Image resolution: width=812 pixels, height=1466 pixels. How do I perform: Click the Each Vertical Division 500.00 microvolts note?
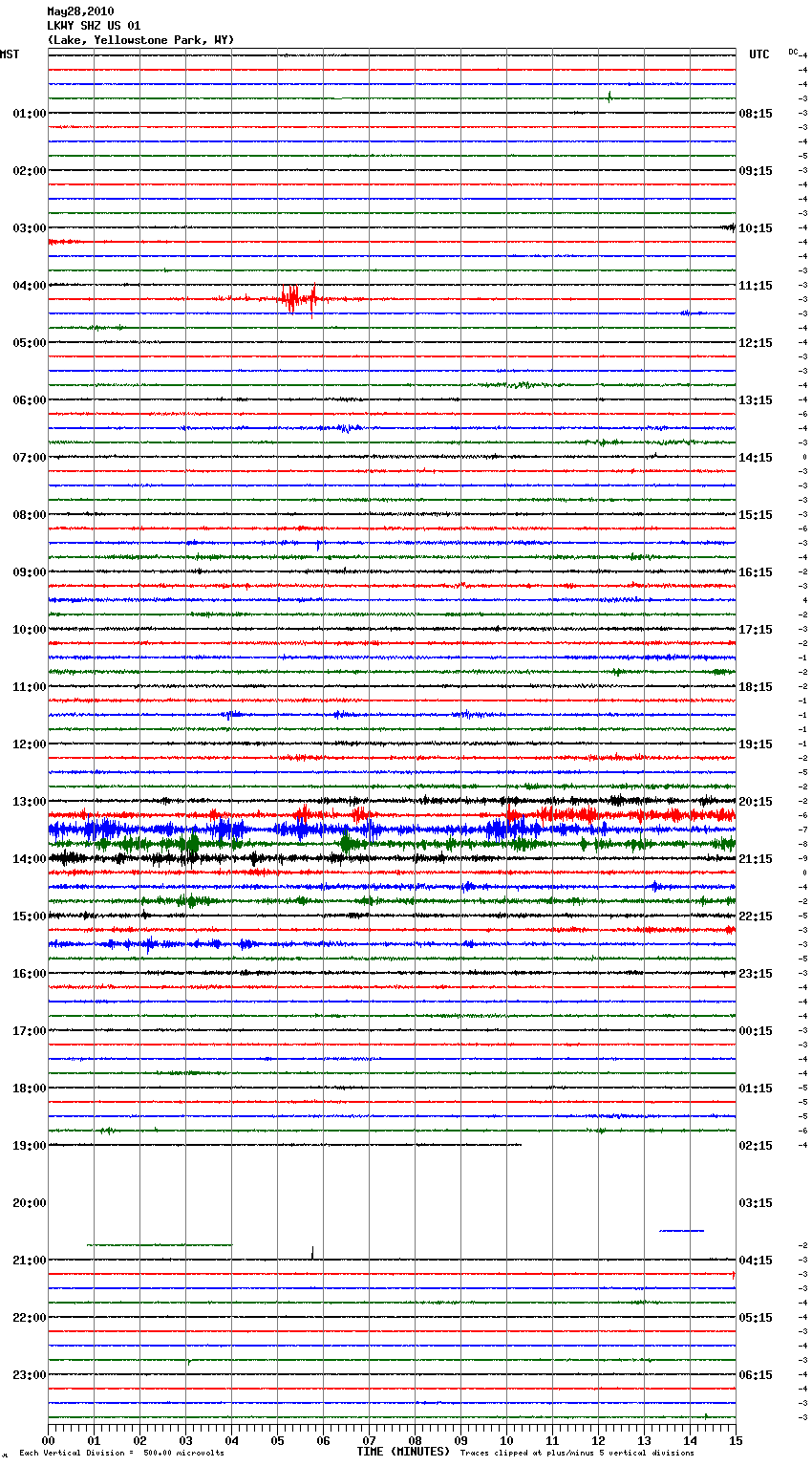point(121,1454)
